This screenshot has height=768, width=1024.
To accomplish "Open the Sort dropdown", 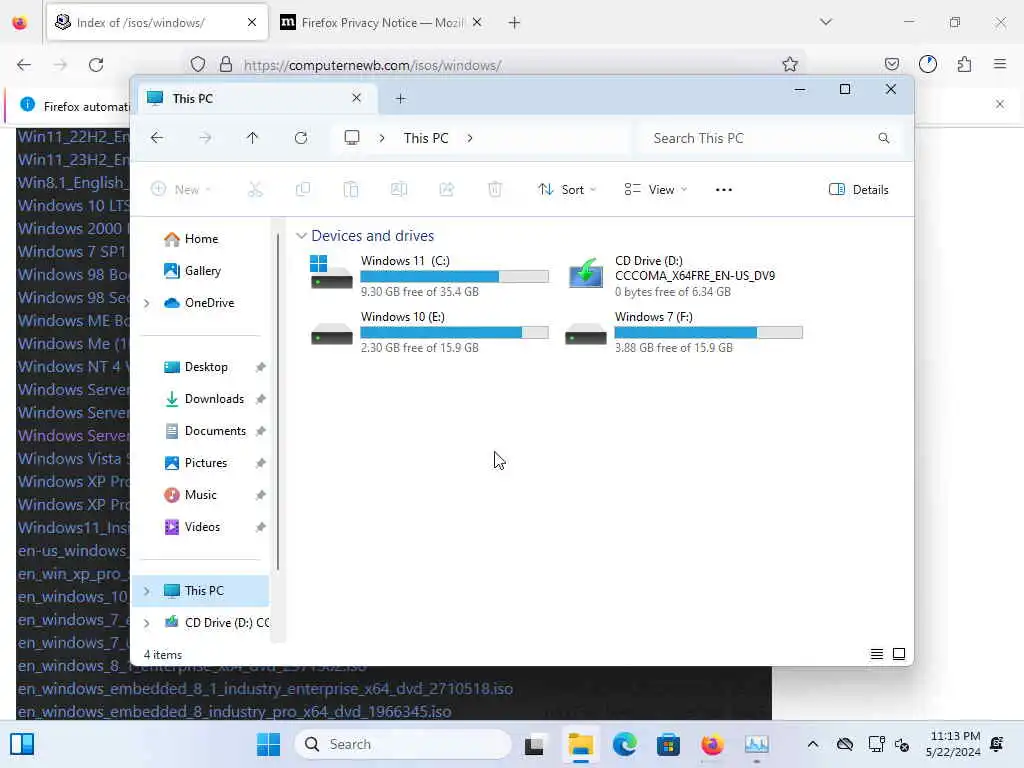I will [567, 189].
